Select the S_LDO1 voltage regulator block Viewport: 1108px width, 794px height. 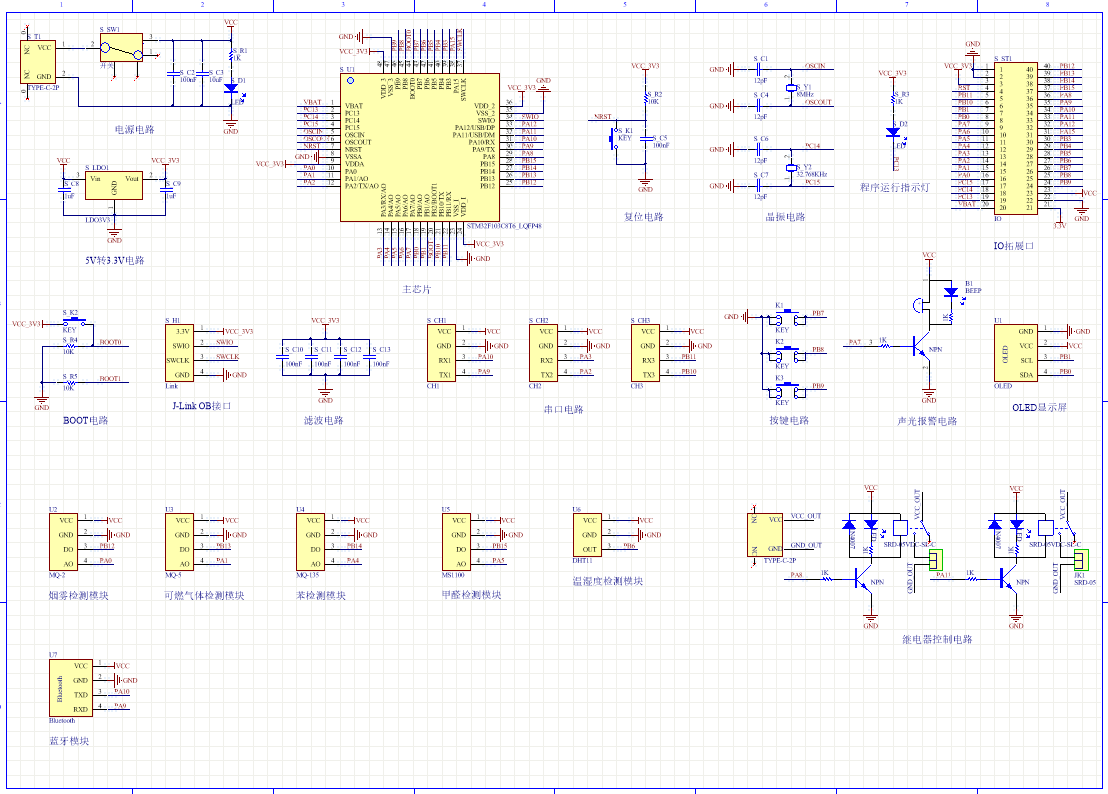(114, 184)
